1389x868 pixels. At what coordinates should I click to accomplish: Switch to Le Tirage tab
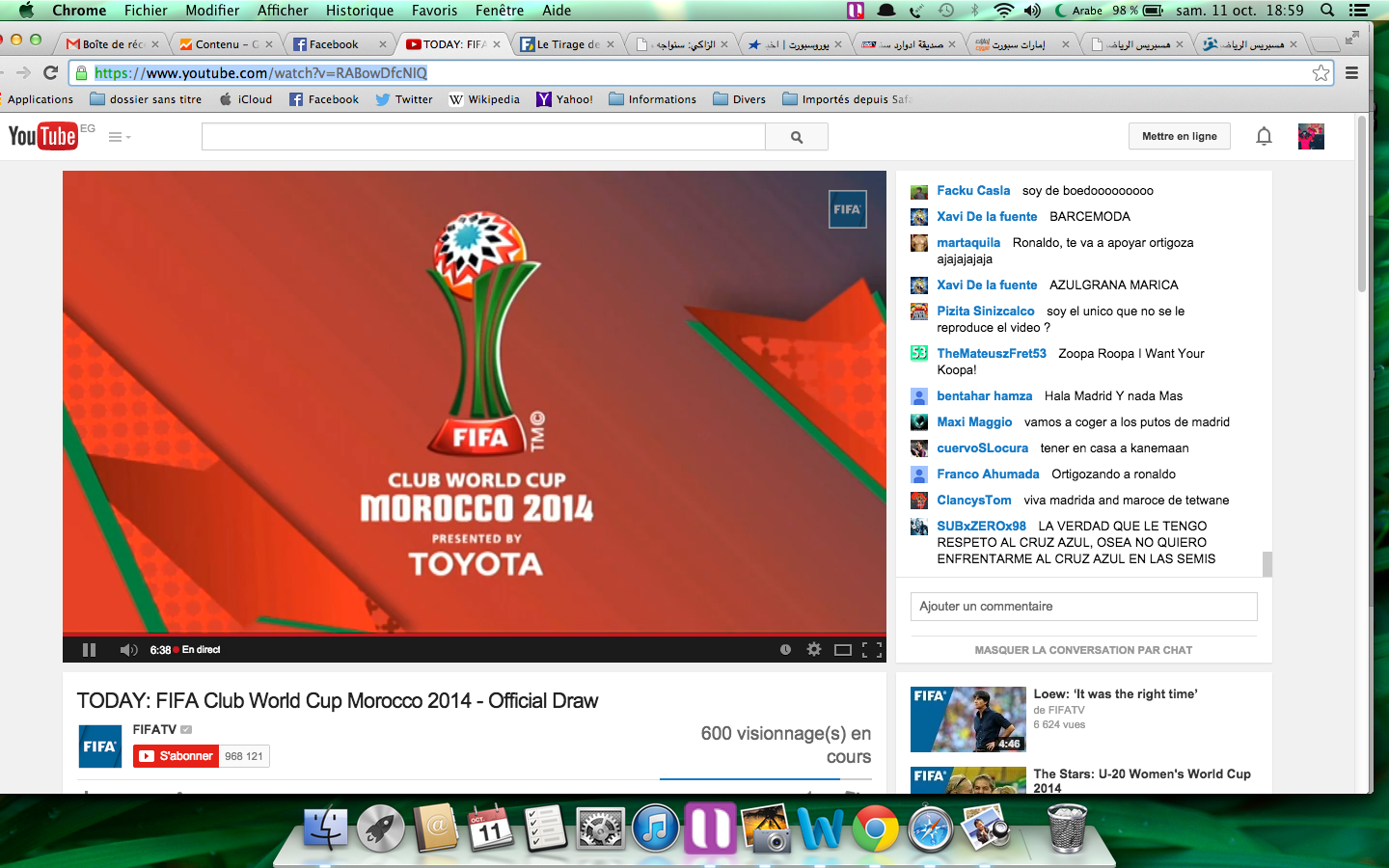click(567, 44)
